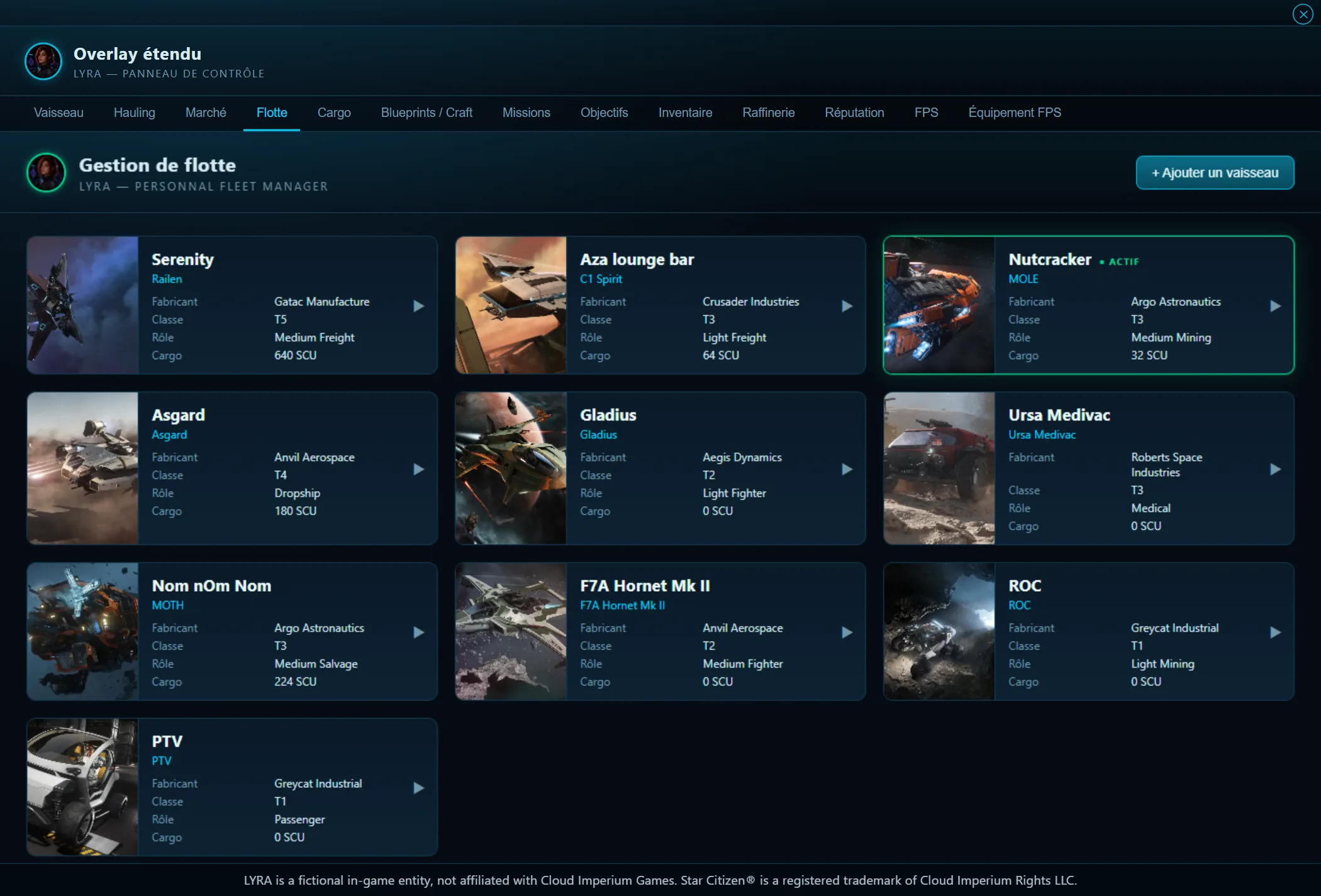Expand the Serenity ship card arrow
The height and width of the screenshot is (896, 1321).
coord(418,306)
